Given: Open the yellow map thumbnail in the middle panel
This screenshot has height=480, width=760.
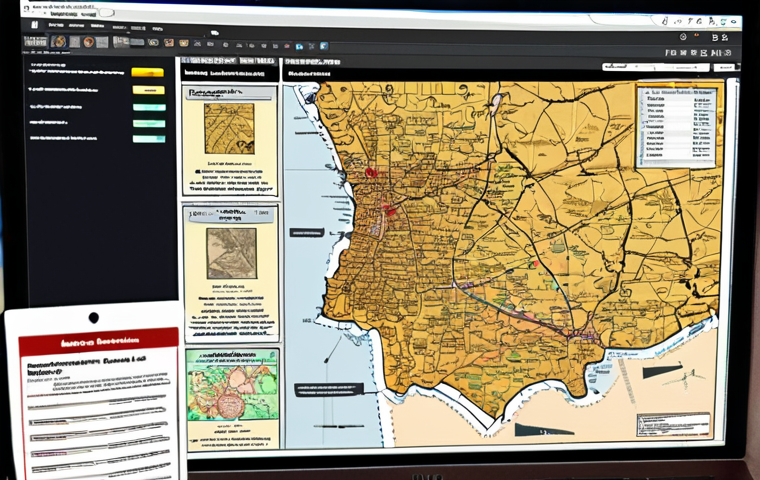Looking at the screenshot, I should (x=229, y=128).
